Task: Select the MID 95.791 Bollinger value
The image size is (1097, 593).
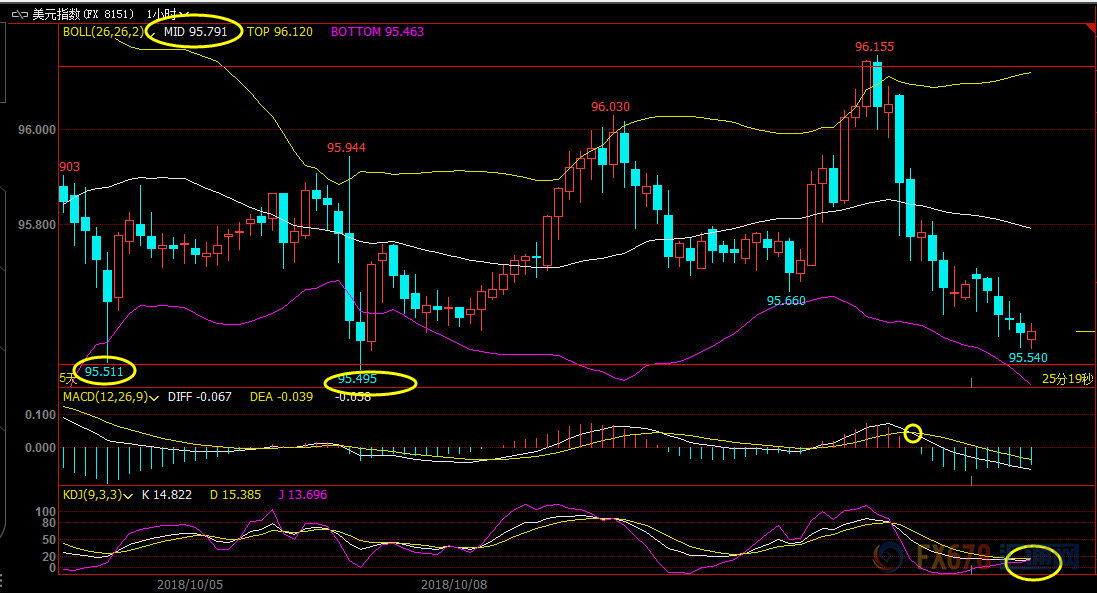Action: pyautogui.click(x=195, y=31)
